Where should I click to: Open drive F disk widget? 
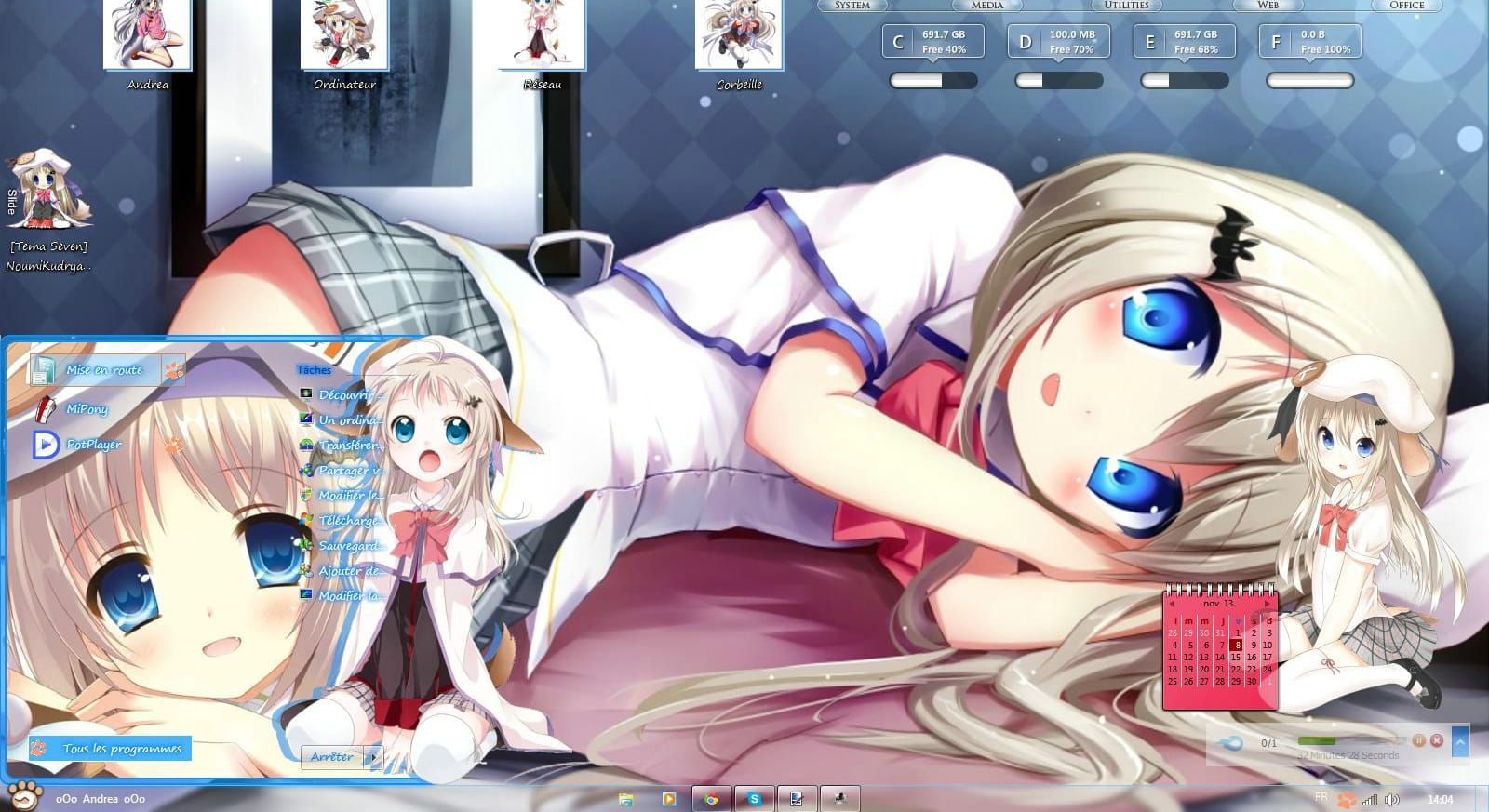1310,42
